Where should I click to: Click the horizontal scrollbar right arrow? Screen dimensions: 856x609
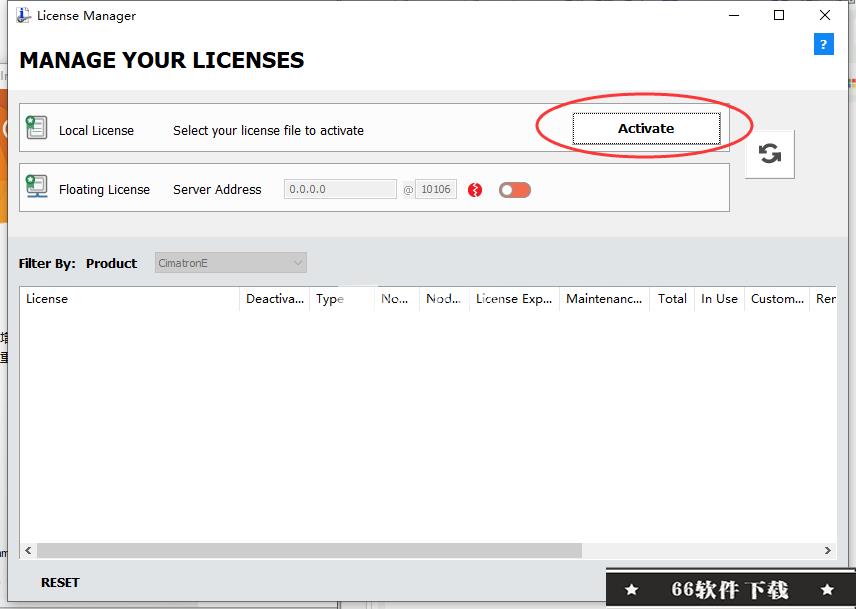point(828,551)
